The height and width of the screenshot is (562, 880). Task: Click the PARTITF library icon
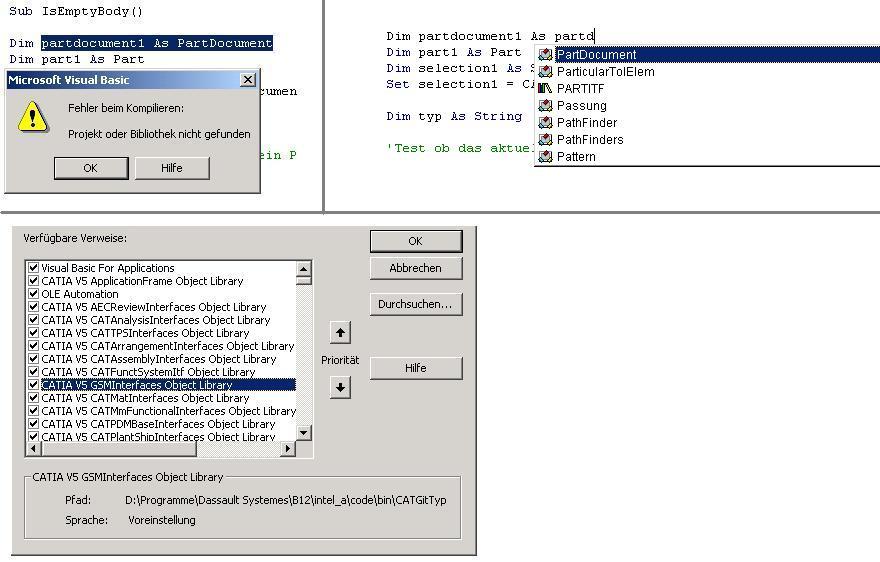[x=545, y=88]
